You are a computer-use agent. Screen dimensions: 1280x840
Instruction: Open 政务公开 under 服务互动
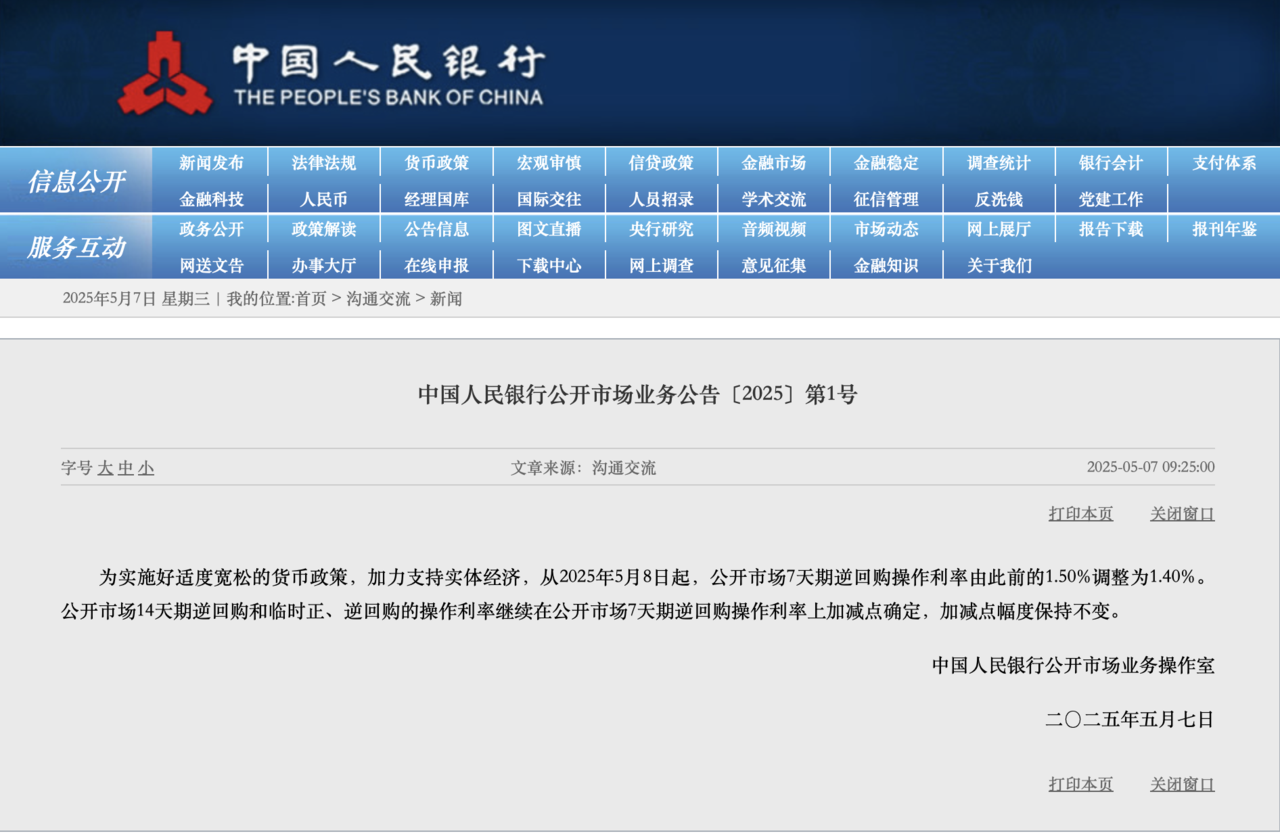pyautogui.click(x=211, y=229)
